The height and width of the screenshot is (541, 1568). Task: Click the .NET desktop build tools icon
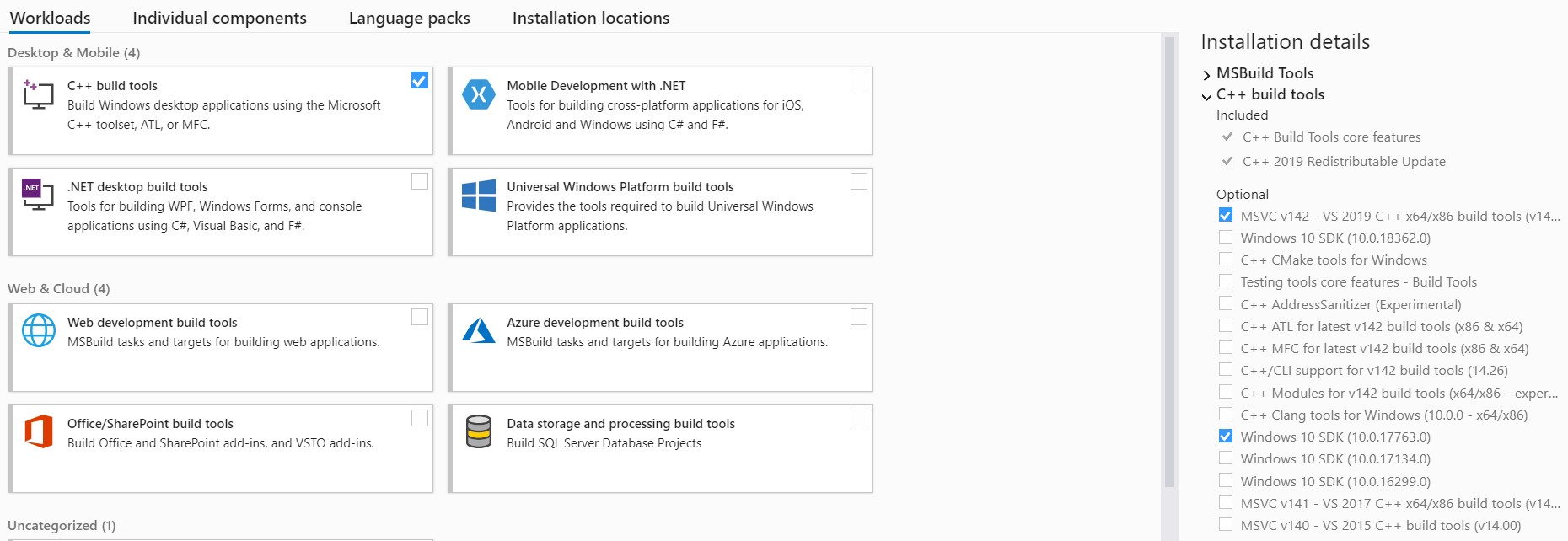click(38, 195)
